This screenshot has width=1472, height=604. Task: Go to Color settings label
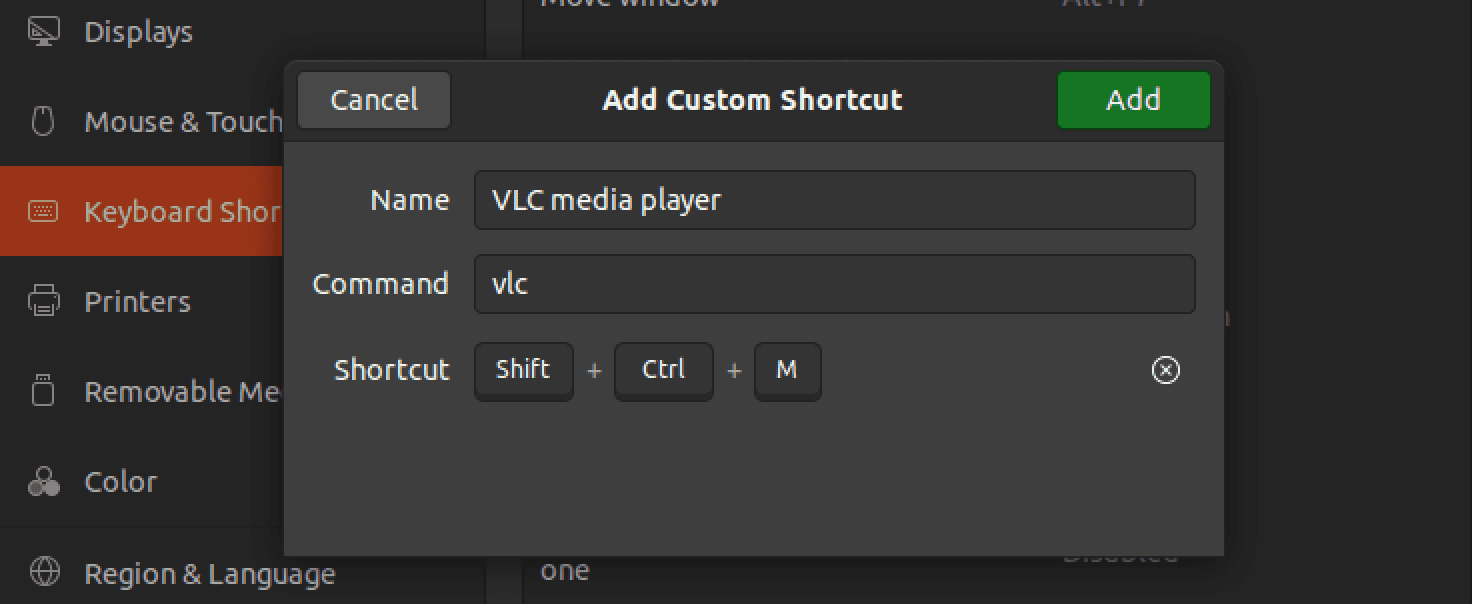120,482
